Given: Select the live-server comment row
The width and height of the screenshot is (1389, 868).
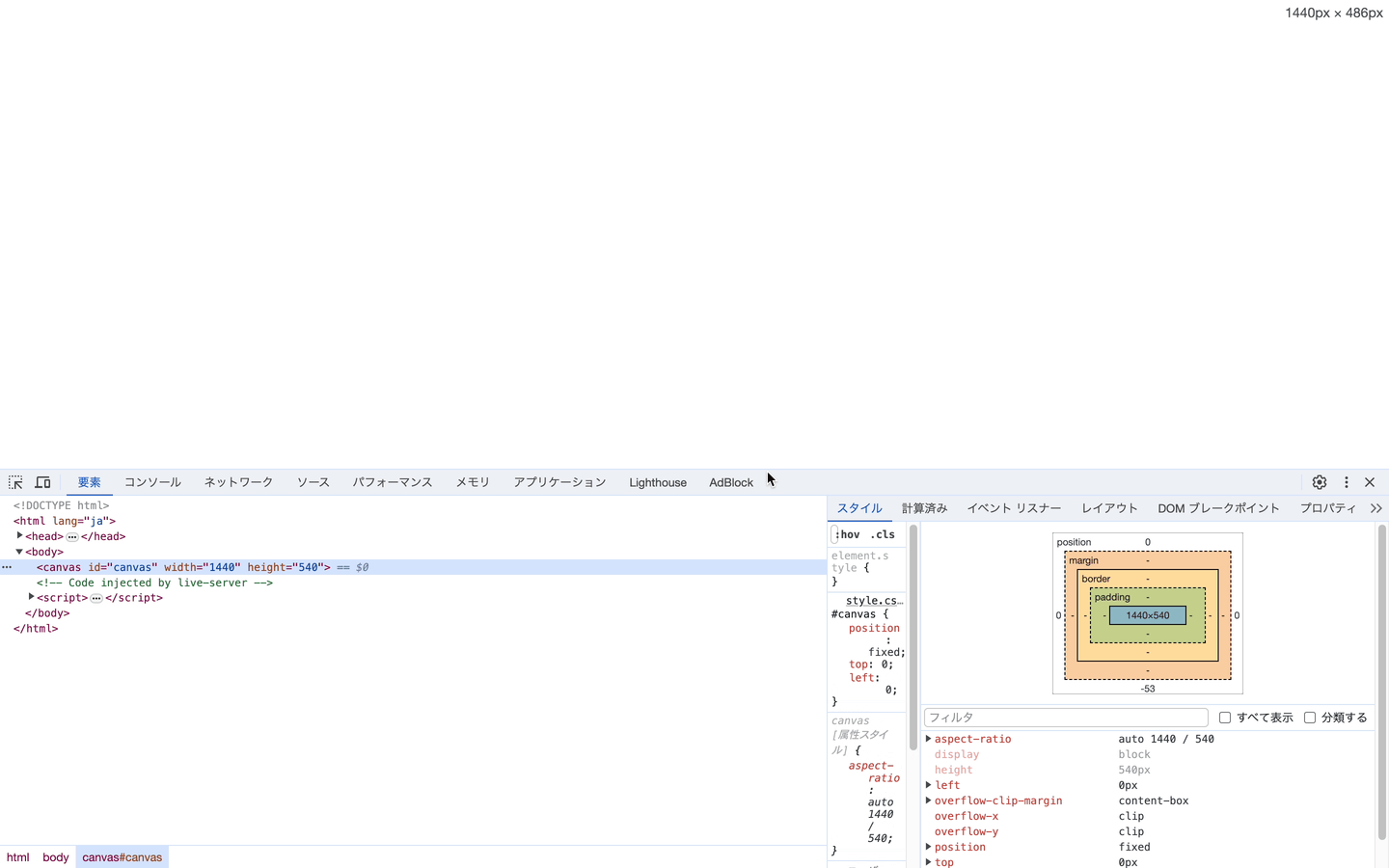Looking at the screenshot, I should pyautogui.click(x=413, y=583).
